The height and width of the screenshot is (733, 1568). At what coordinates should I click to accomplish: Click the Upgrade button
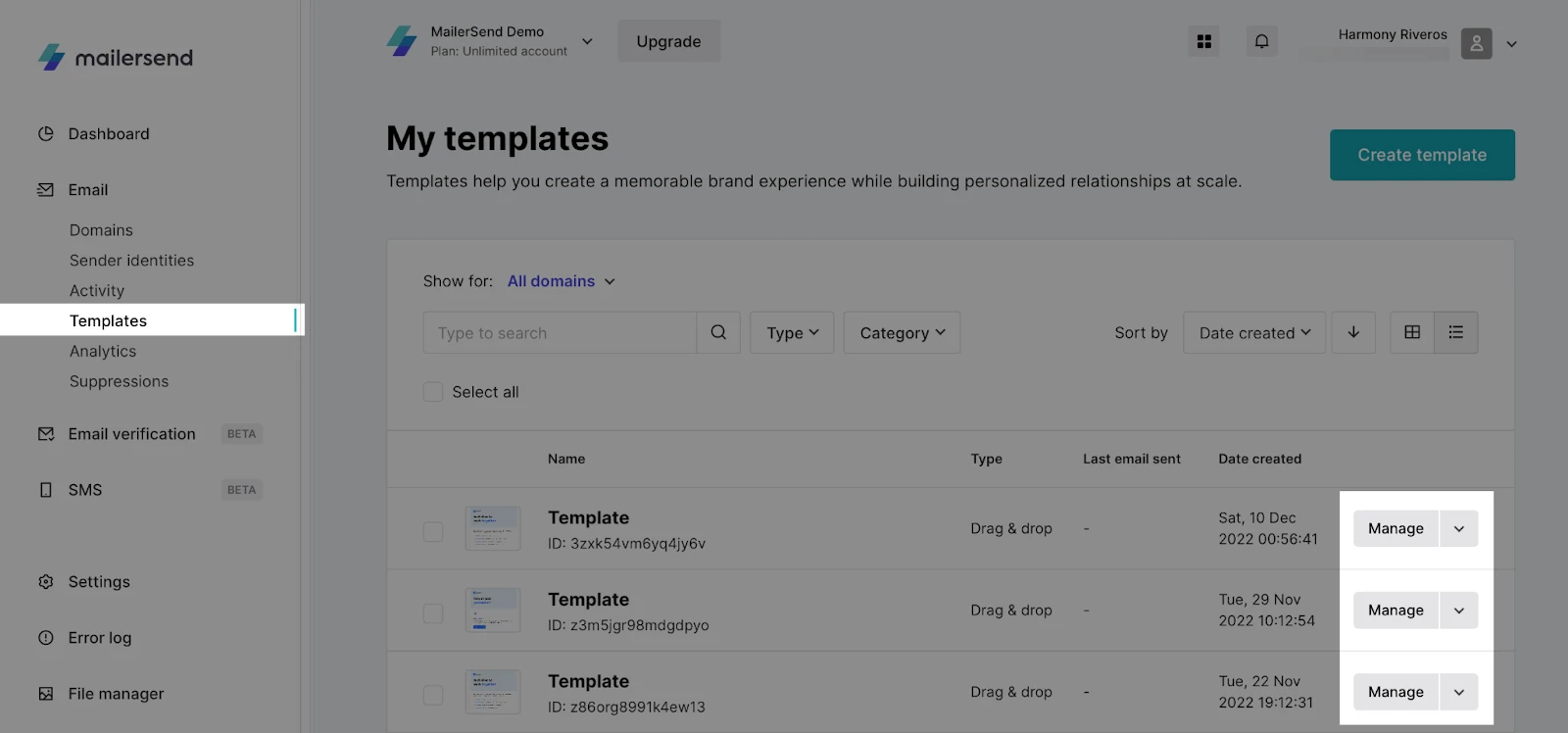[668, 41]
